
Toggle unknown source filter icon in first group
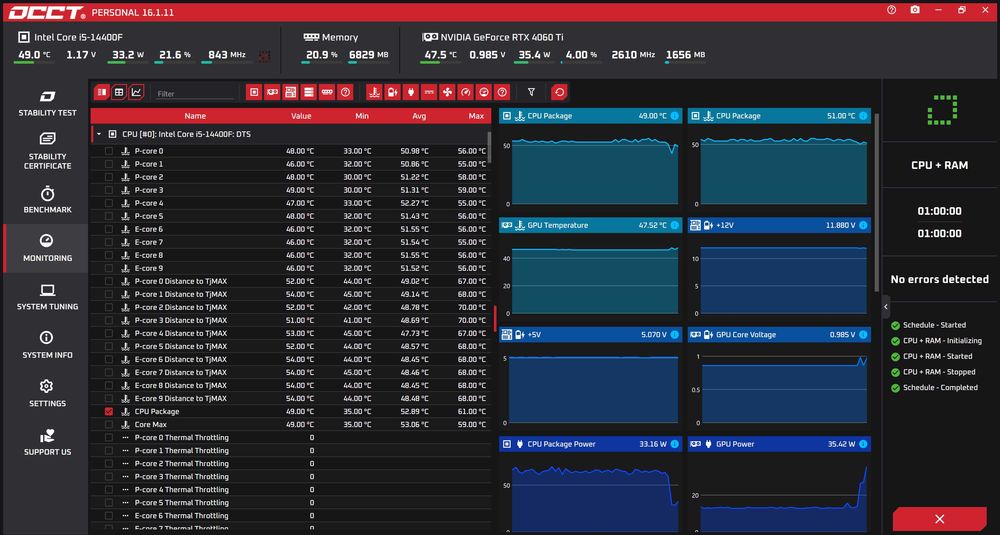[x=345, y=92]
